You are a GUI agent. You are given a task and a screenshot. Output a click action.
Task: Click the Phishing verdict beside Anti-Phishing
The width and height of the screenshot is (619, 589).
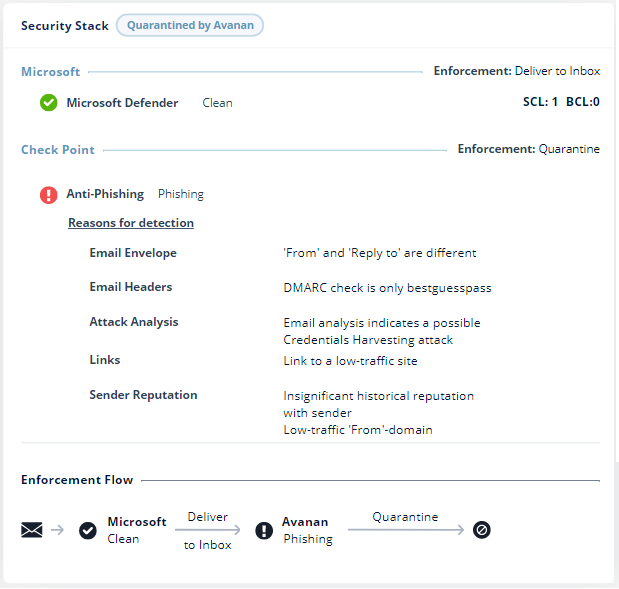coord(181,194)
